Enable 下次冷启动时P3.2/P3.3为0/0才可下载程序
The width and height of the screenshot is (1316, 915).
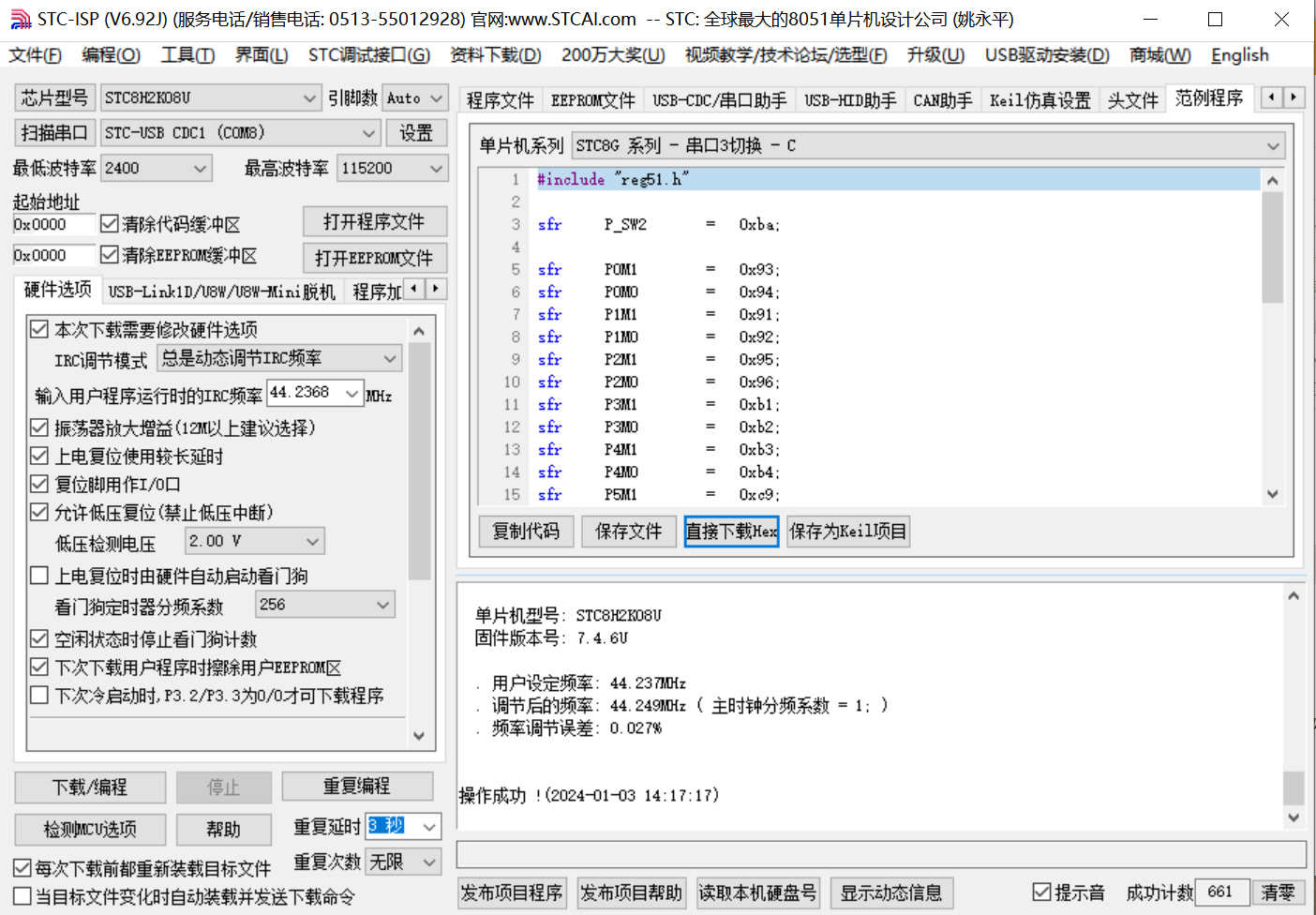pyautogui.click(x=39, y=695)
